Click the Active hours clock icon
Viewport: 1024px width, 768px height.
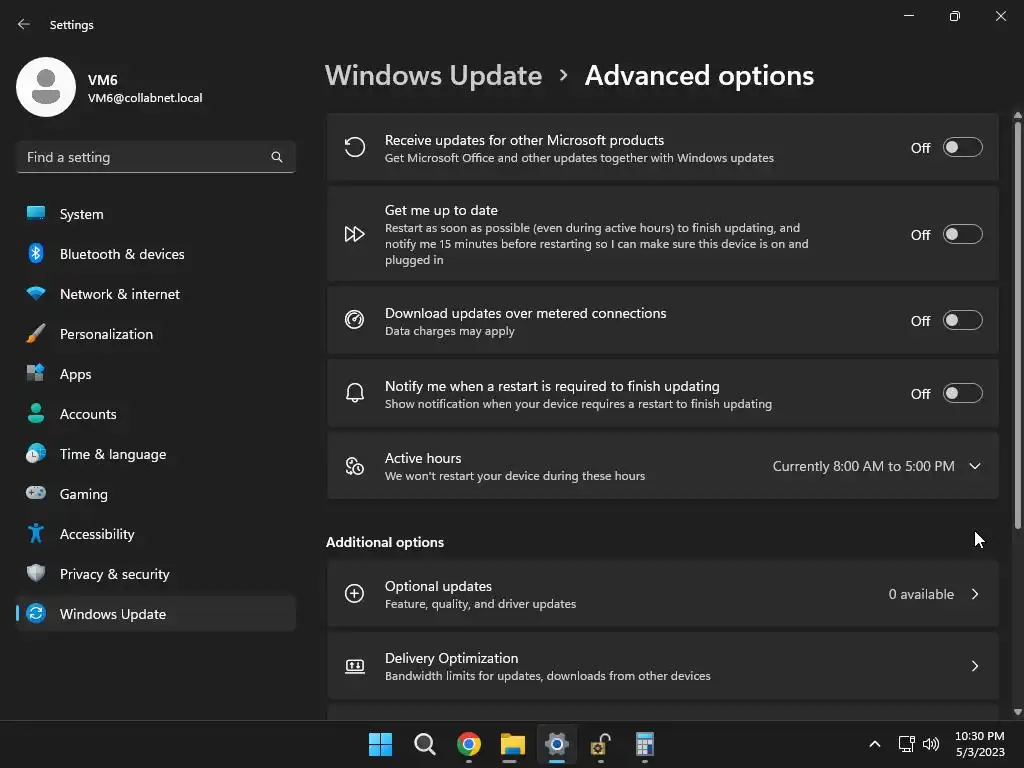pyautogui.click(x=355, y=466)
